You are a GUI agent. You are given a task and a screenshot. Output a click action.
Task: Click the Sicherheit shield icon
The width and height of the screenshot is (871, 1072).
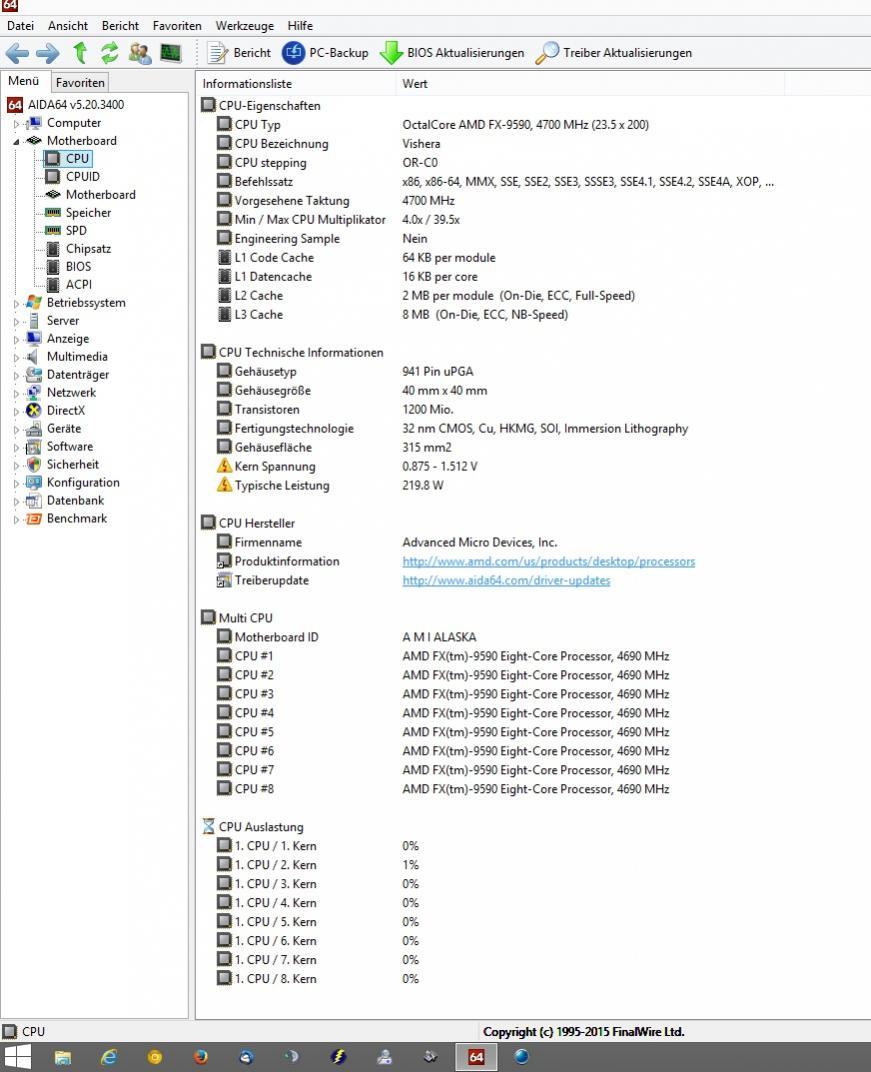coord(34,464)
